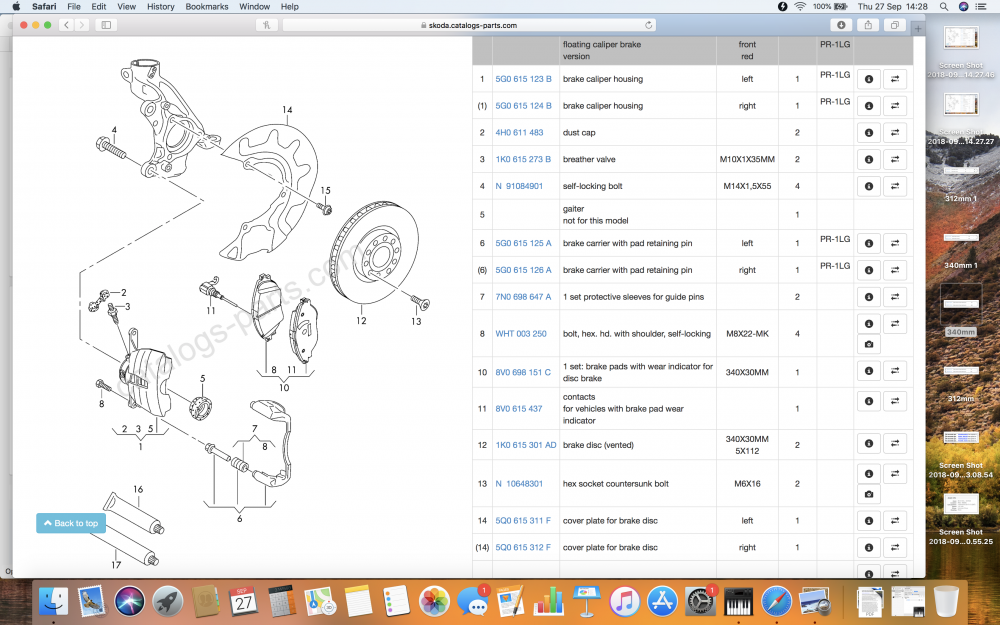Open info for 5G0 615 126 A
This screenshot has width=1000, height=625.
(x=869, y=270)
